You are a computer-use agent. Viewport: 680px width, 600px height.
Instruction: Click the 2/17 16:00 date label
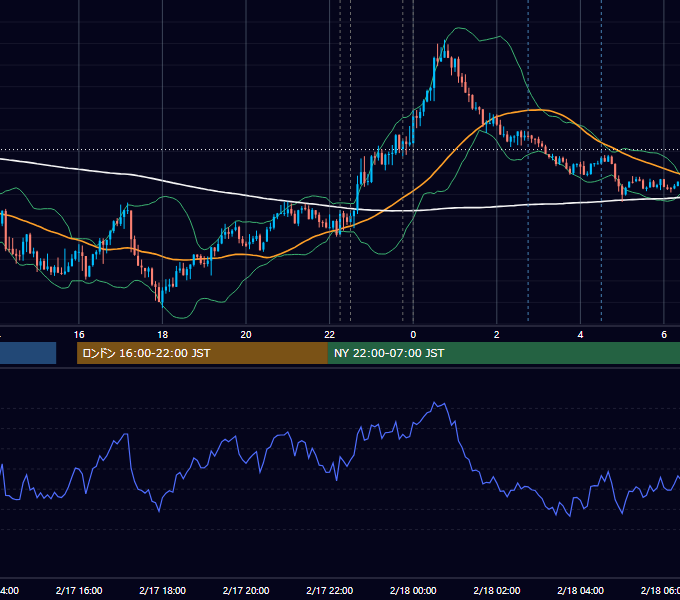79,590
